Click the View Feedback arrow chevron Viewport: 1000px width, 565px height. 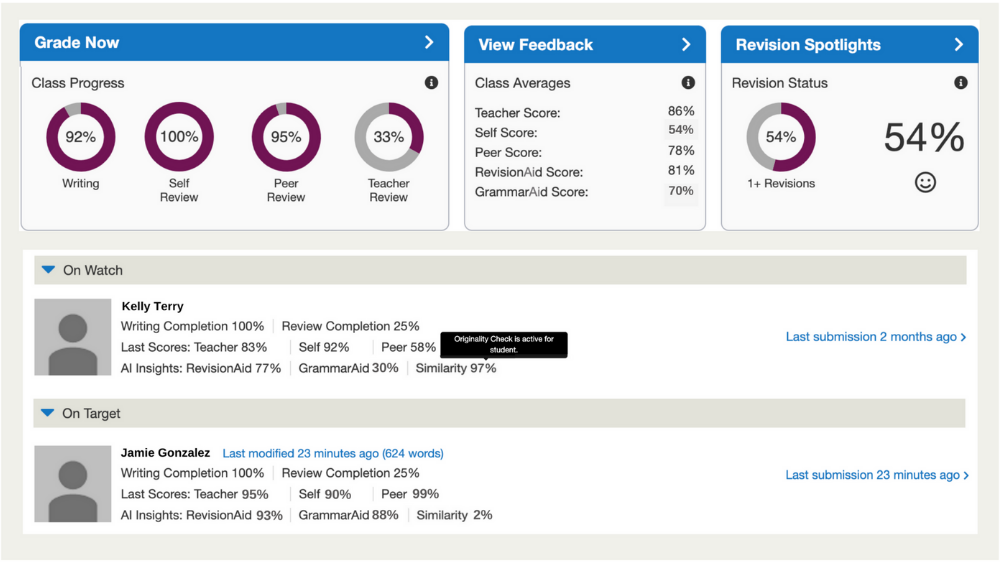686,45
